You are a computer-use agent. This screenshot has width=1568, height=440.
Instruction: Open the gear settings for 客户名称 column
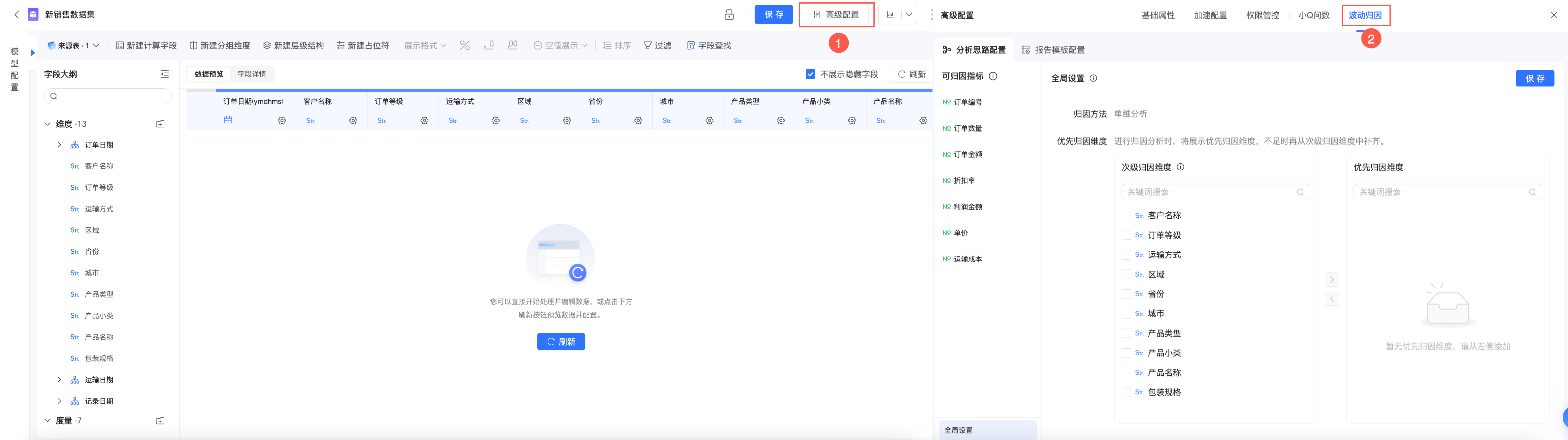pyautogui.click(x=353, y=121)
